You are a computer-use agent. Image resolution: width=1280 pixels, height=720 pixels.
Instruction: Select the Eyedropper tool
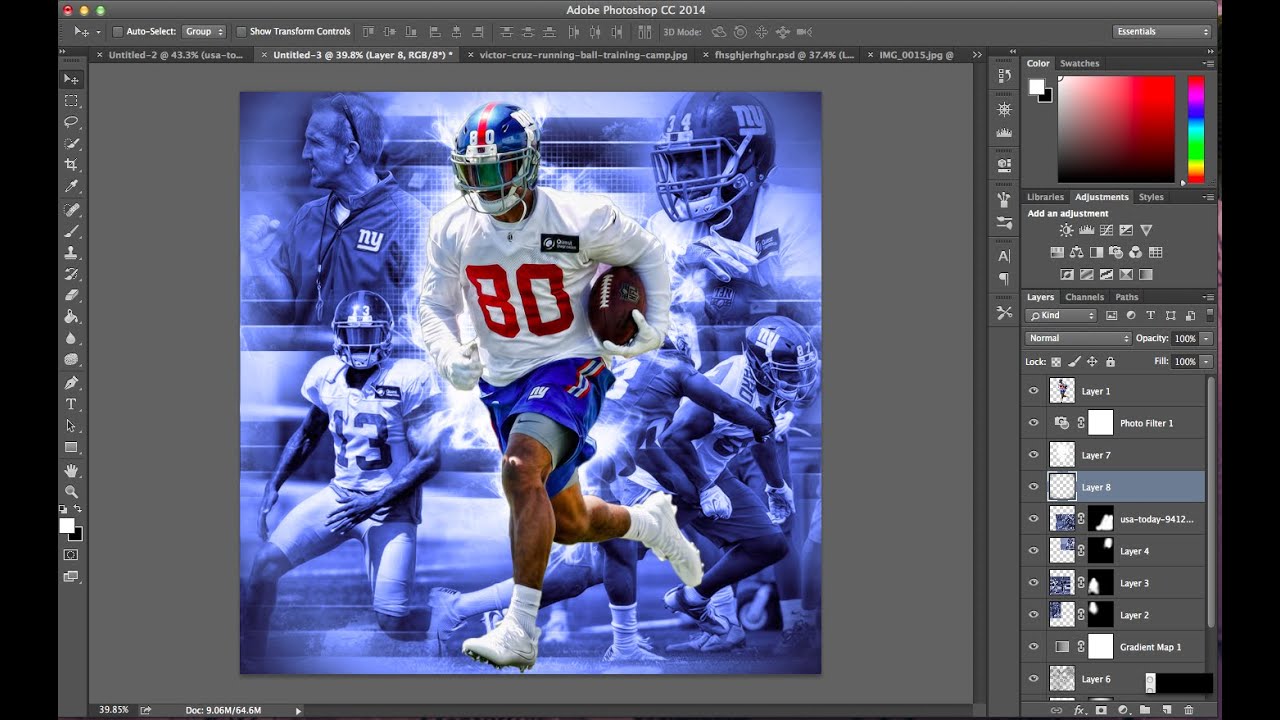tap(71, 187)
